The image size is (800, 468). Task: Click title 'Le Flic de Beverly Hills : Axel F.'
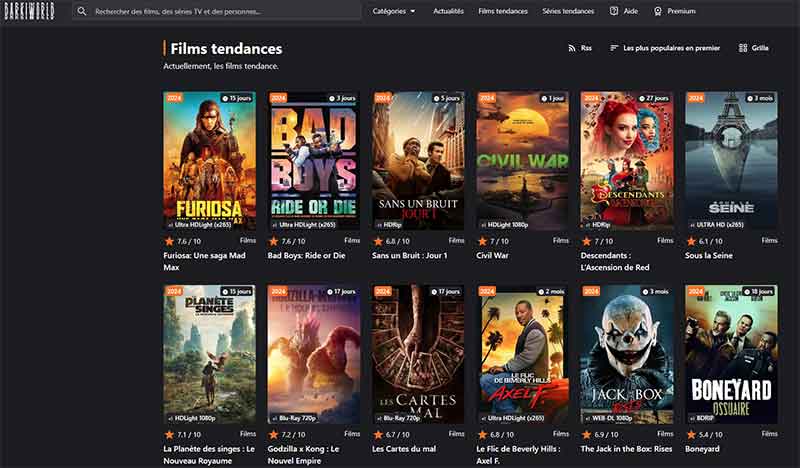[x=518, y=455]
